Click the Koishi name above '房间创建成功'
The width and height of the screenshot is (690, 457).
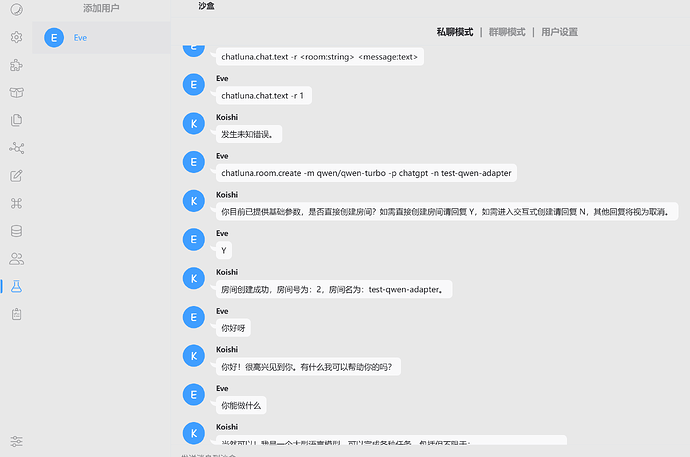pyautogui.click(x=227, y=272)
